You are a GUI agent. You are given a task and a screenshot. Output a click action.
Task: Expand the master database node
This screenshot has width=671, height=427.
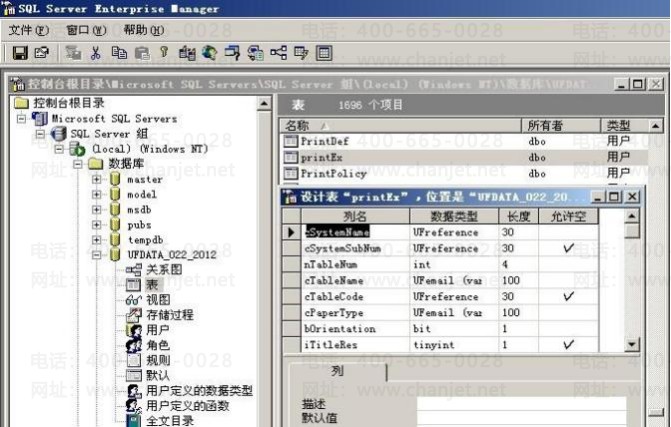(x=96, y=179)
